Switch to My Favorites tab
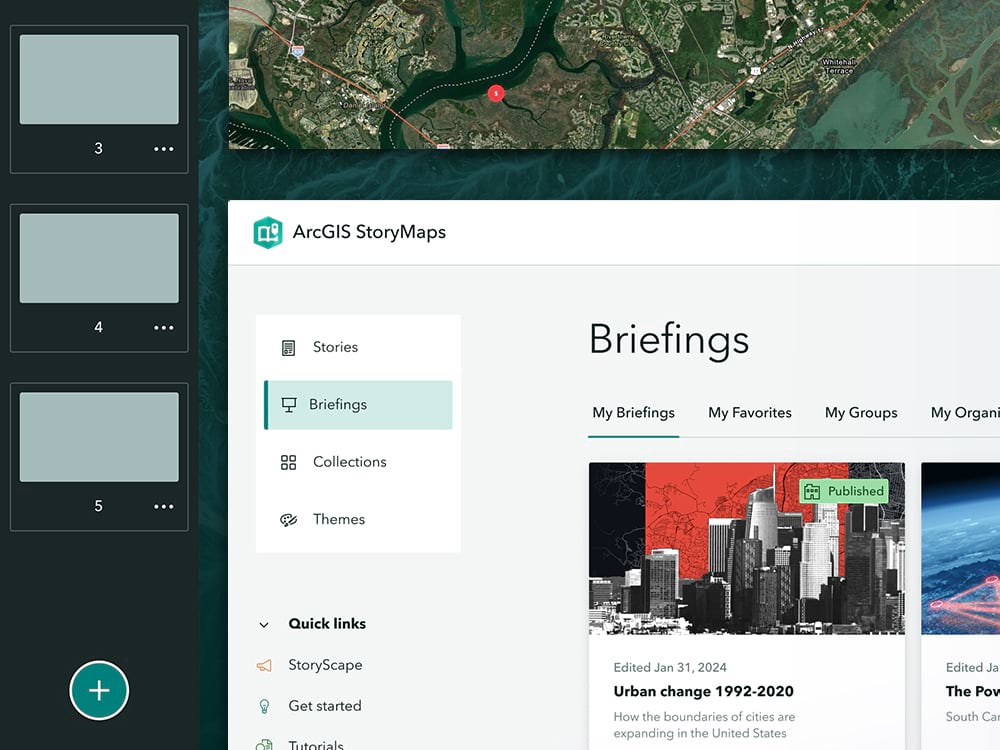 point(749,413)
